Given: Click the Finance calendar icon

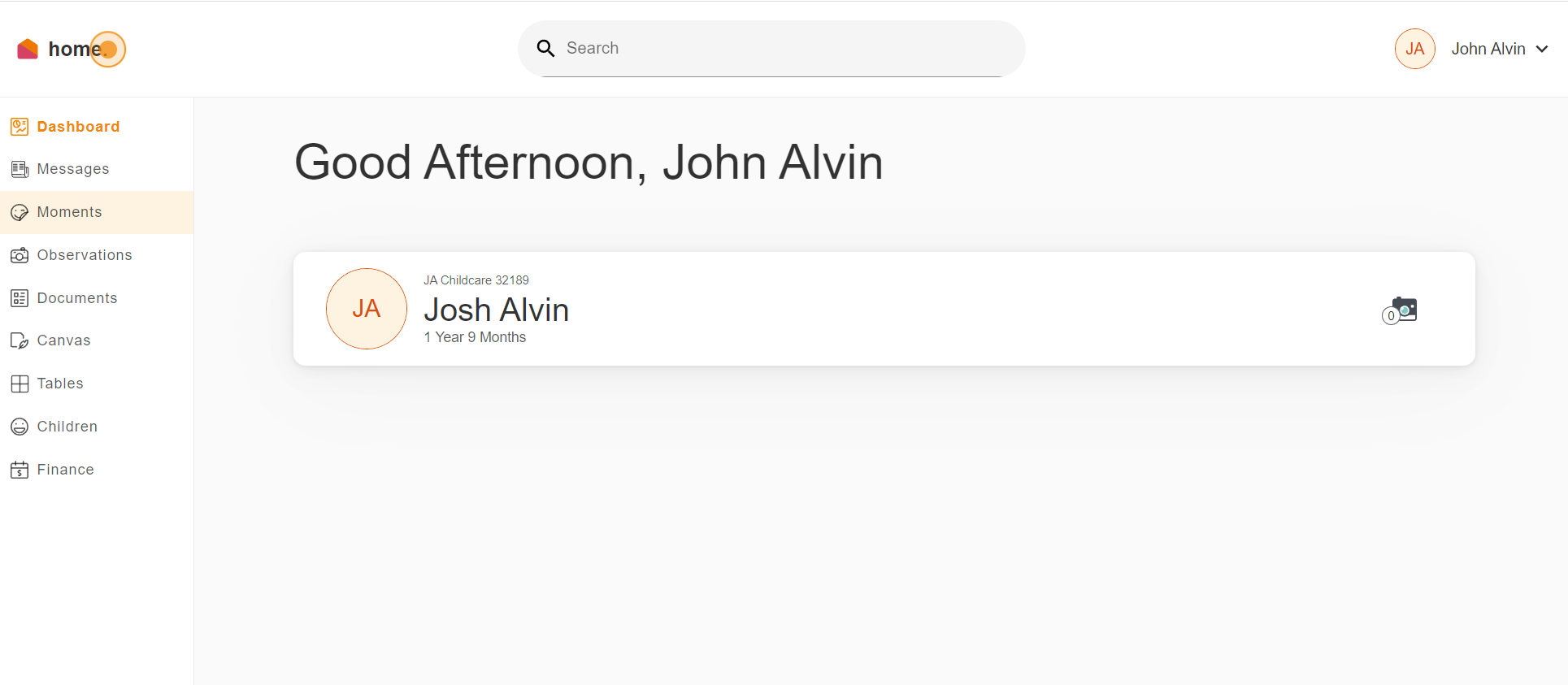Looking at the screenshot, I should click(20, 470).
